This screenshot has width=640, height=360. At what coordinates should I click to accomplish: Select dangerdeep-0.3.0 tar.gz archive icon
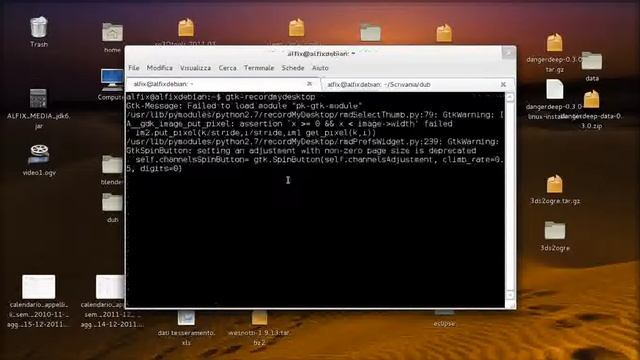point(554,43)
